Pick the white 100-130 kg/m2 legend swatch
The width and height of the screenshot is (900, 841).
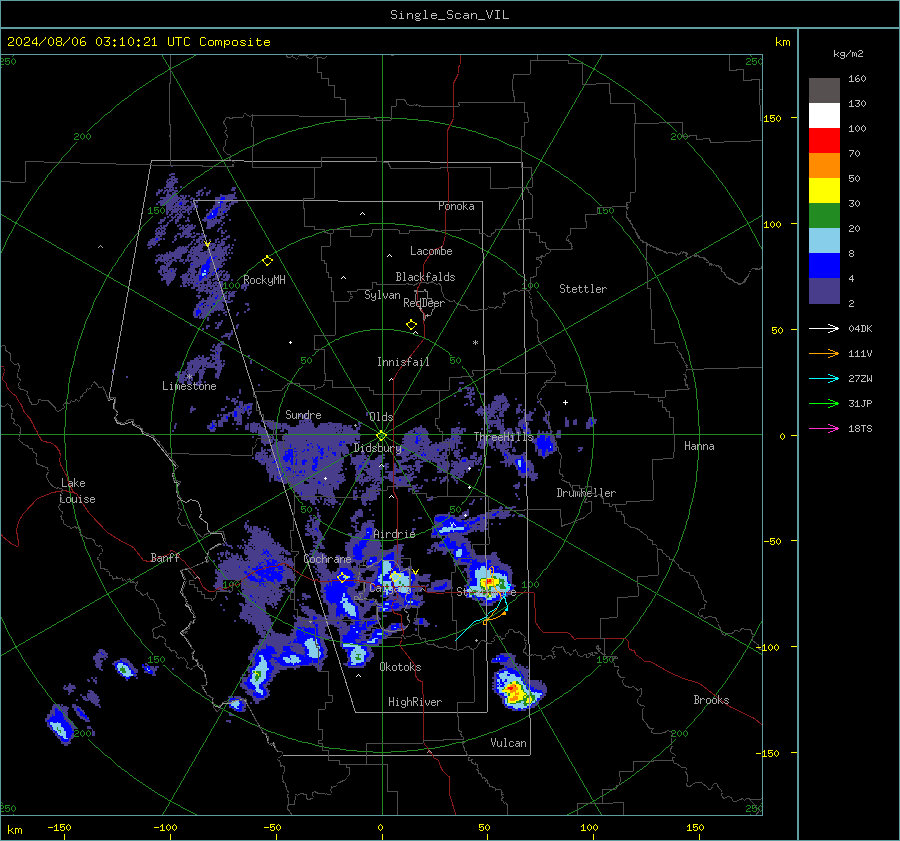(824, 115)
